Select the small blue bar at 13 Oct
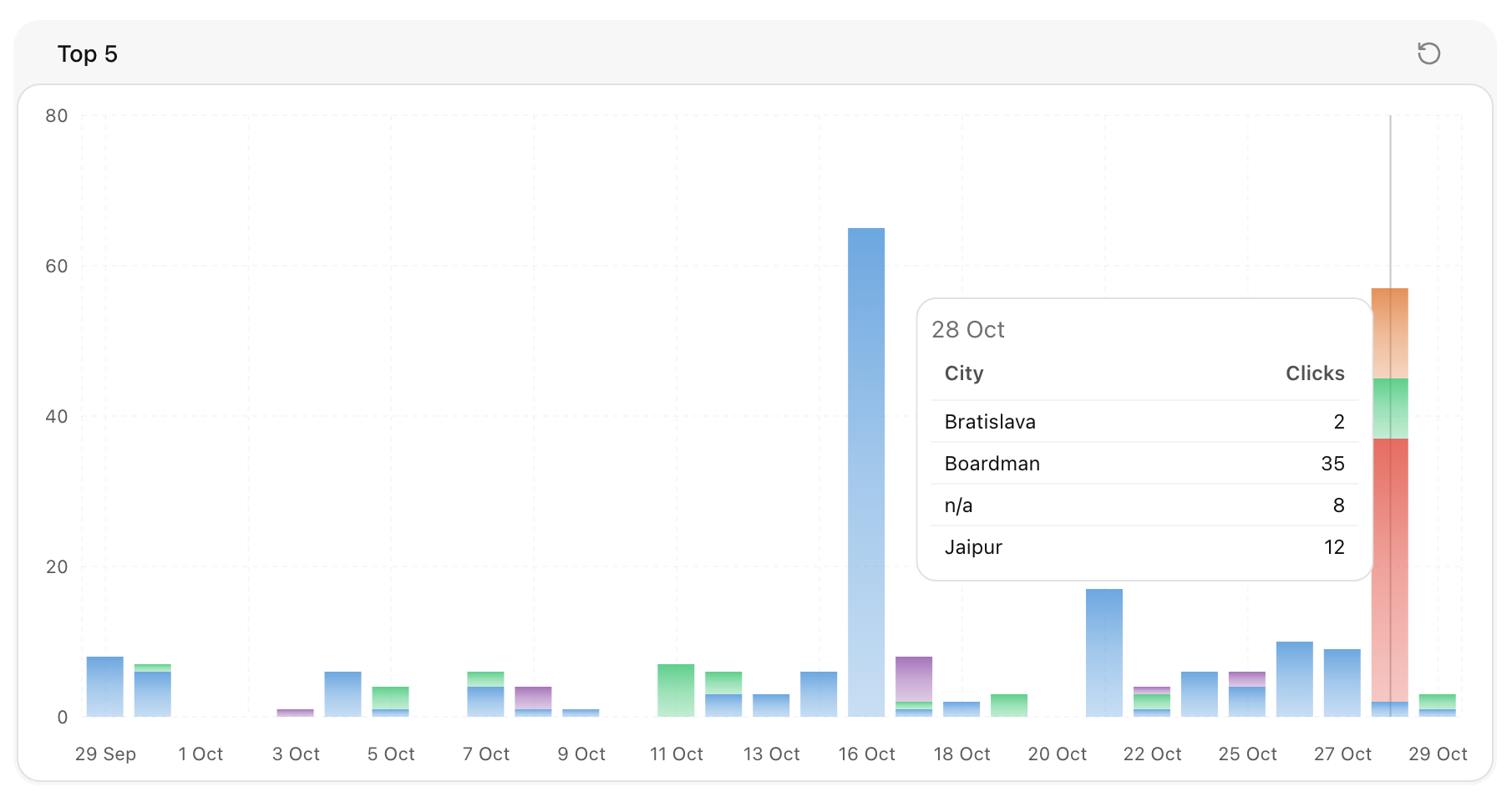 pos(771,705)
